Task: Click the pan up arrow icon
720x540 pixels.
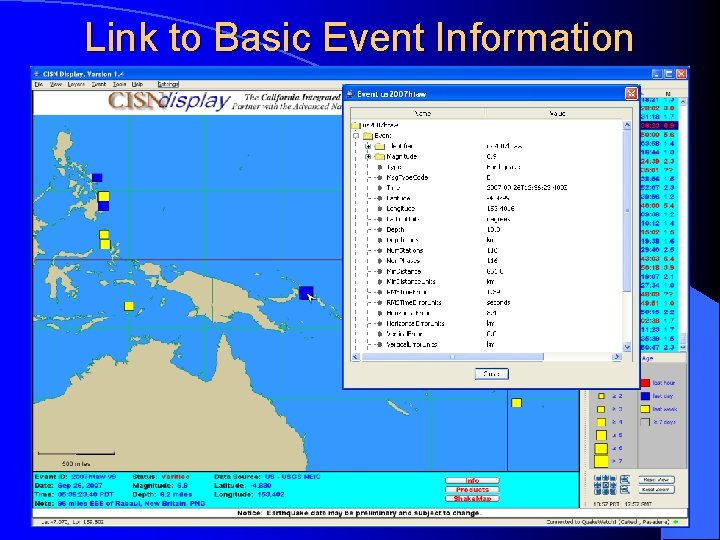Action: (606, 478)
